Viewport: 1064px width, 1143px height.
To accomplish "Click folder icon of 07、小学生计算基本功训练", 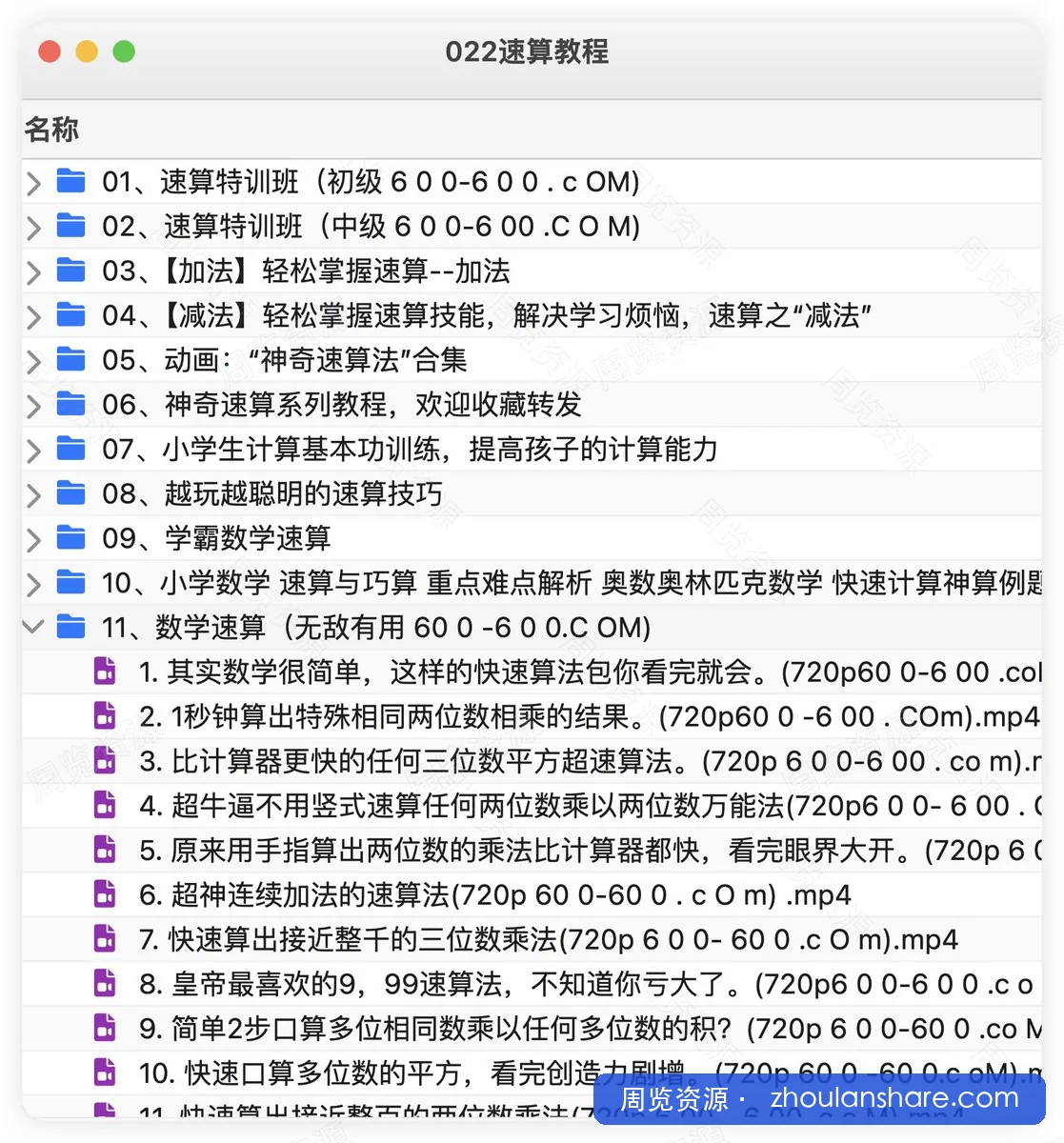I will (71, 449).
